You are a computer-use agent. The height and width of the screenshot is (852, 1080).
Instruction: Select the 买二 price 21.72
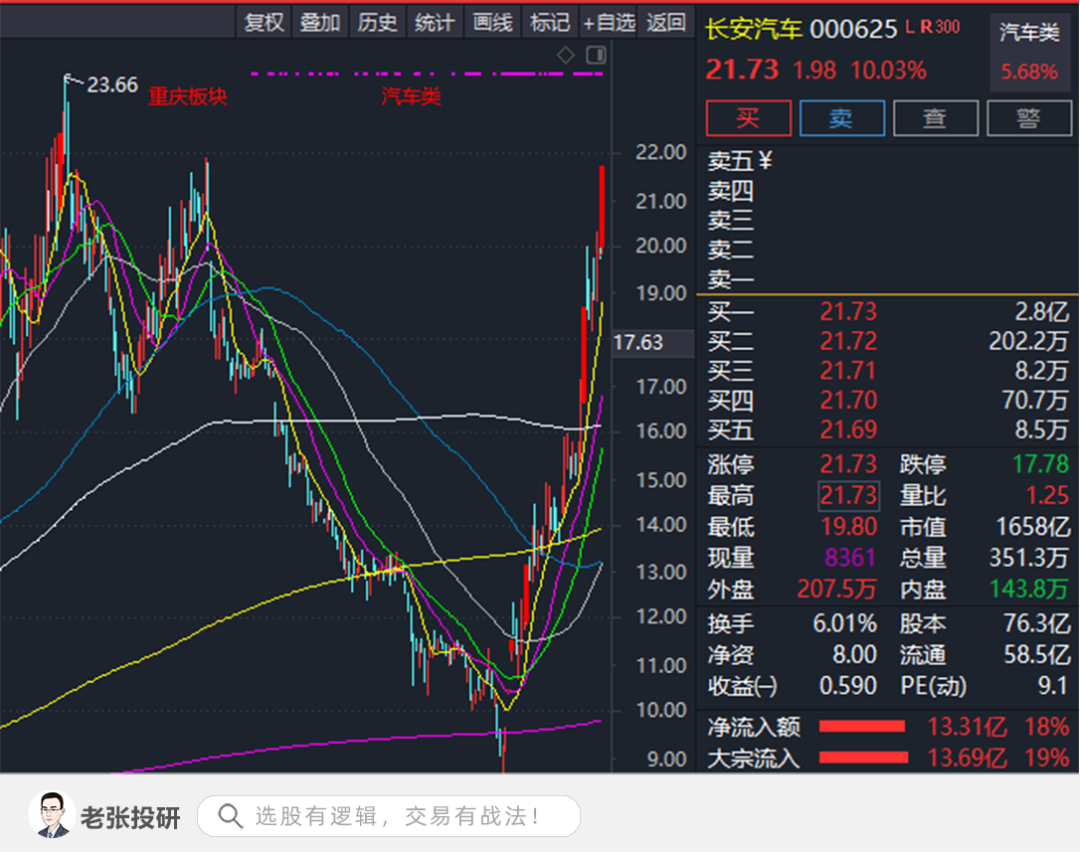[848, 341]
